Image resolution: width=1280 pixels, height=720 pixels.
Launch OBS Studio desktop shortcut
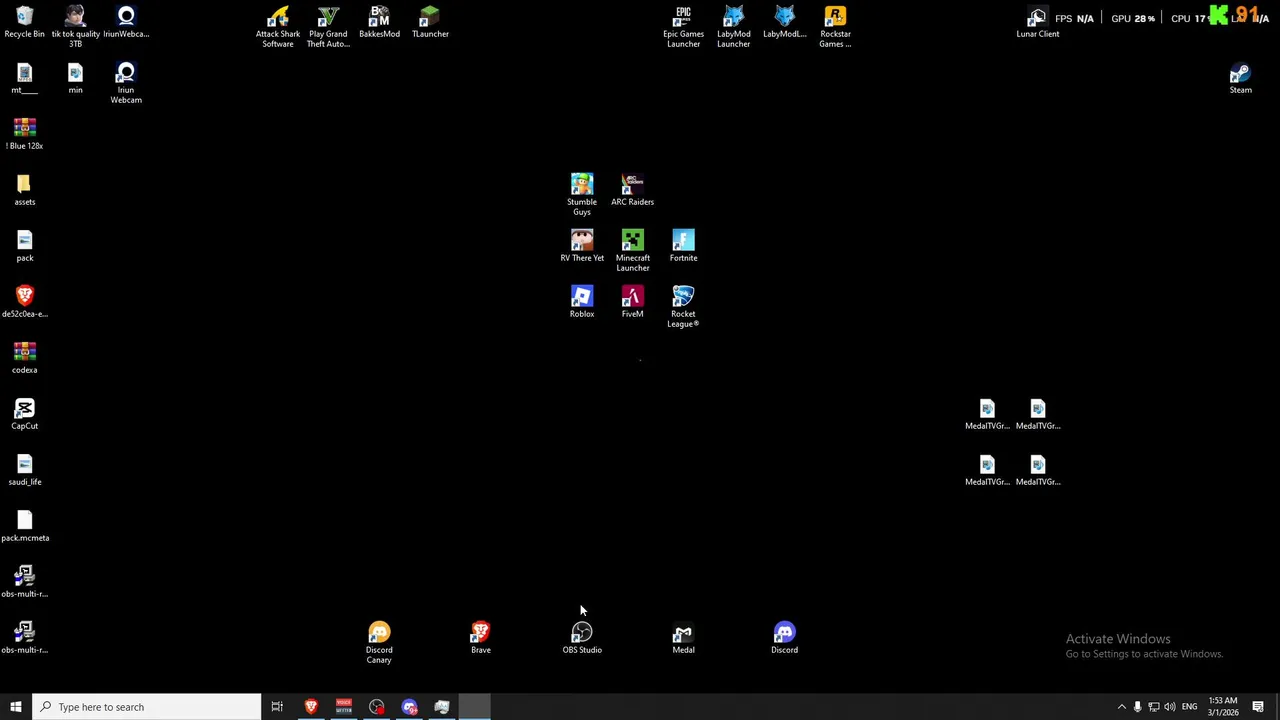582,638
